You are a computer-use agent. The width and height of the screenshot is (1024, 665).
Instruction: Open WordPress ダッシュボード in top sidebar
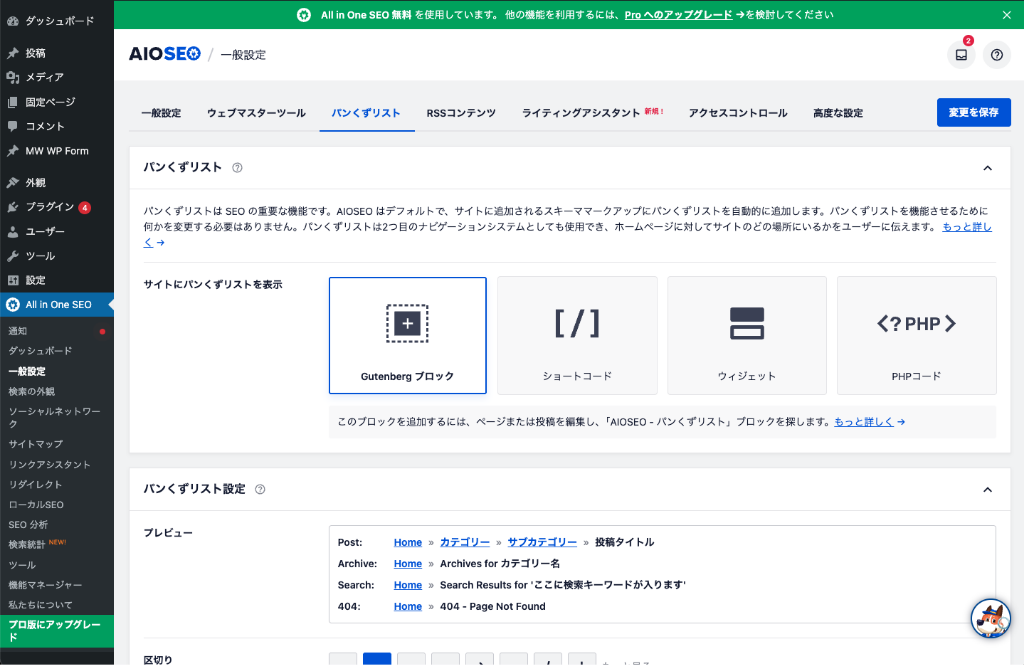(57, 21)
